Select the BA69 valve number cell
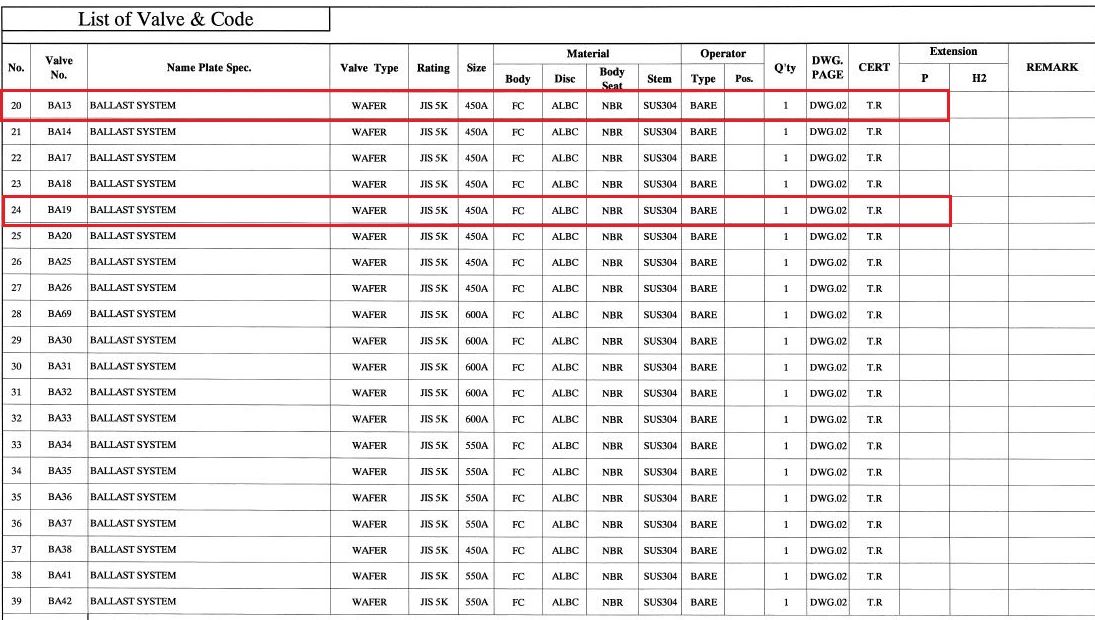The width and height of the screenshot is (1095, 620). 59,314
